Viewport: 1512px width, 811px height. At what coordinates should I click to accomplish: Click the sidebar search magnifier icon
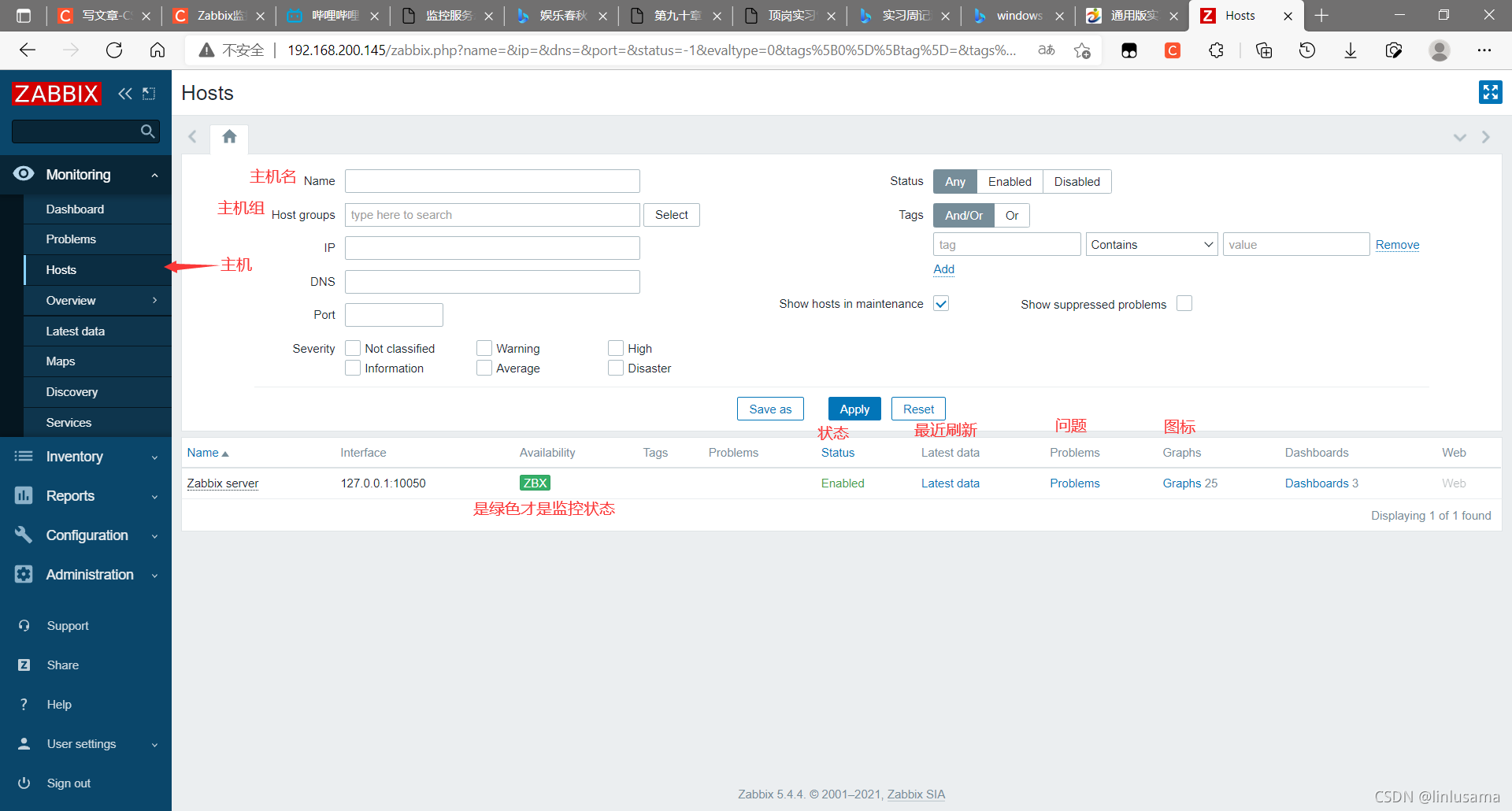point(147,131)
